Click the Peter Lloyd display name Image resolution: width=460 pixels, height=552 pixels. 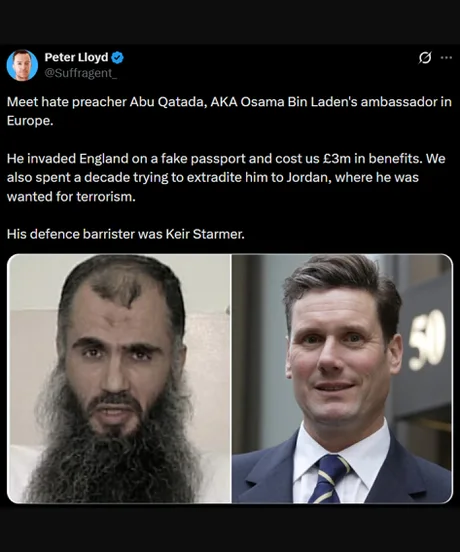[76, 57]
